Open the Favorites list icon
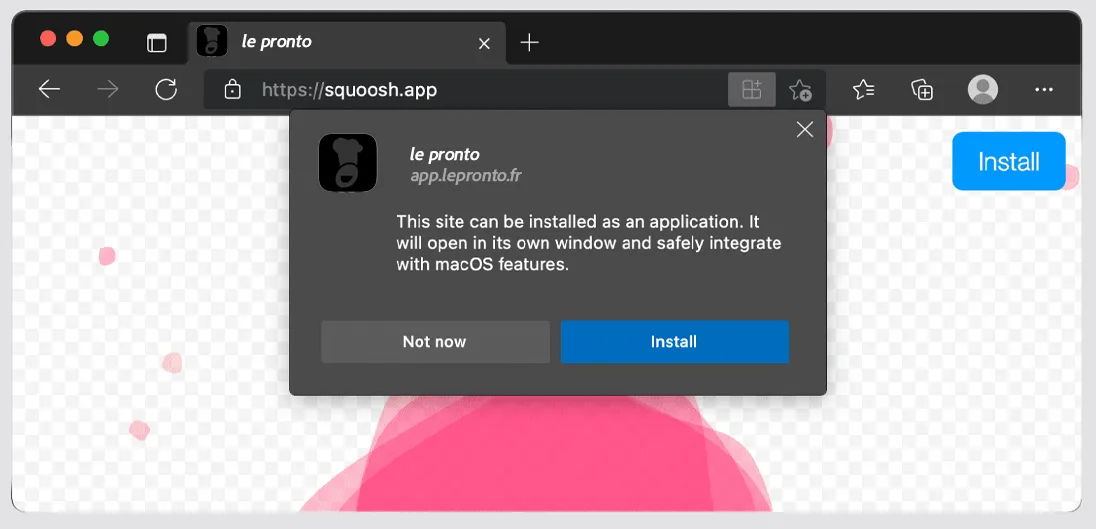This screenshot has height=529, width=1096. (864, 89)
